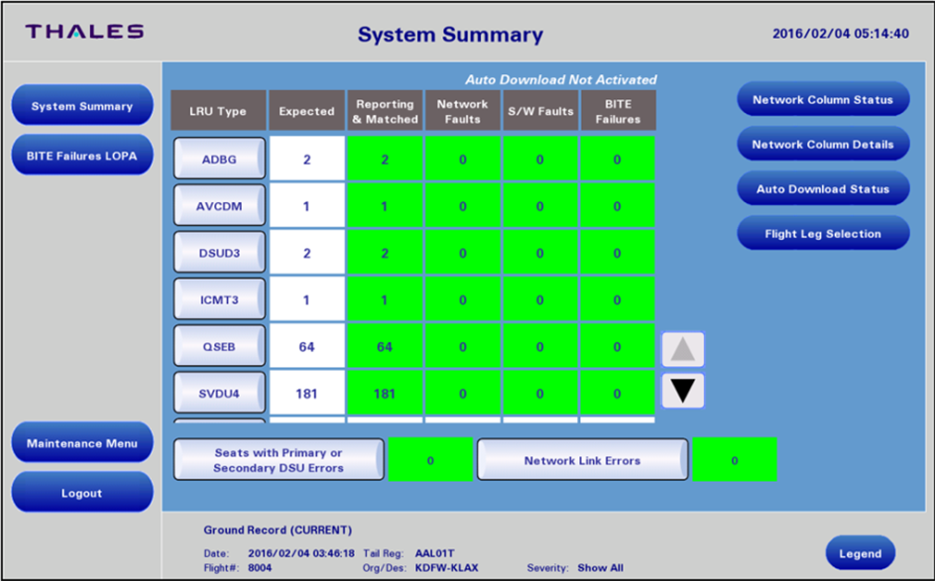Click the Show All severity filter

tap(600, 568)
